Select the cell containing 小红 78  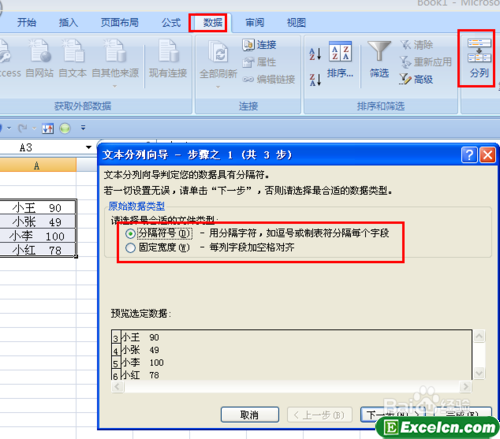[37, 250]
